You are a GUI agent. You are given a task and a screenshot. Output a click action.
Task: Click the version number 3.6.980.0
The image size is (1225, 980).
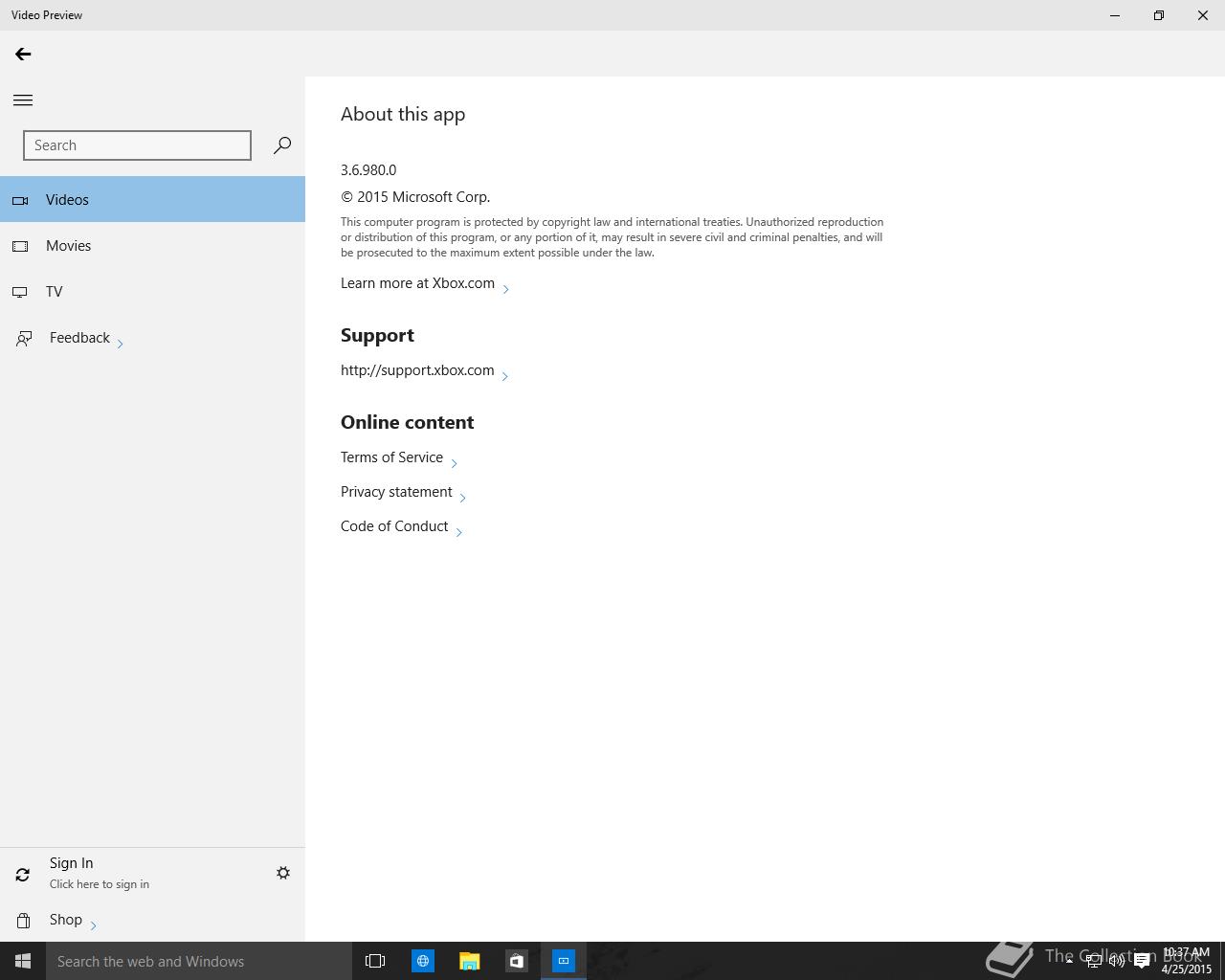point(368,170)
